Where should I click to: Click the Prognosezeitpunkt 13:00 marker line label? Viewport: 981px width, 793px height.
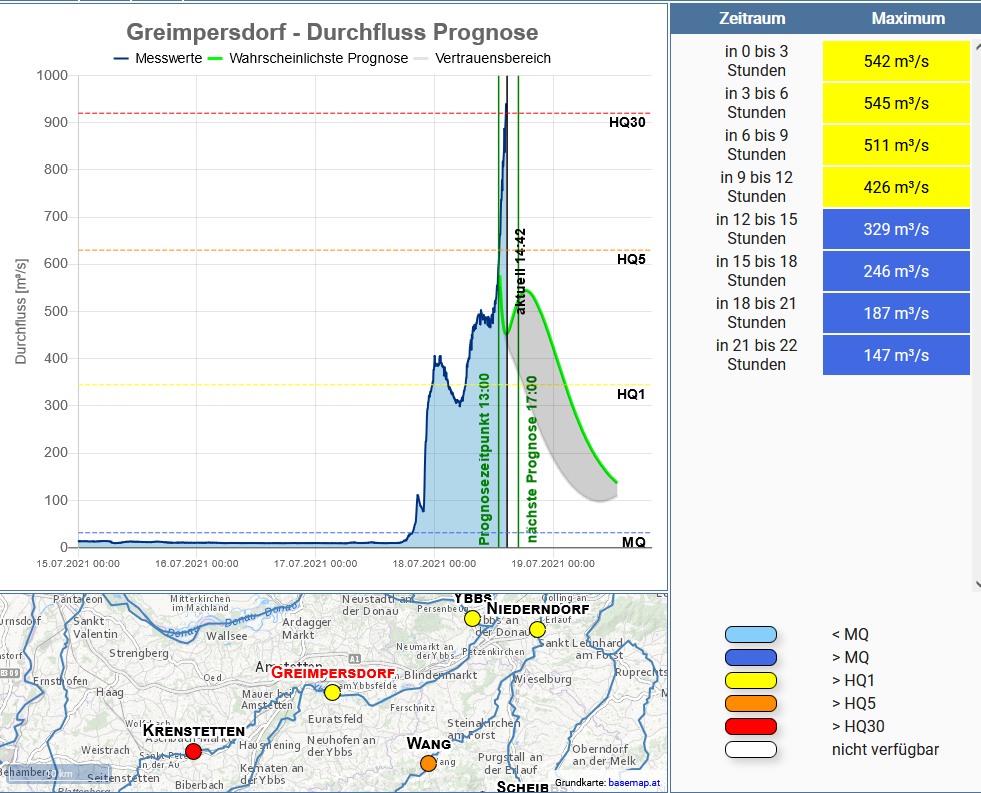(485, 458)
